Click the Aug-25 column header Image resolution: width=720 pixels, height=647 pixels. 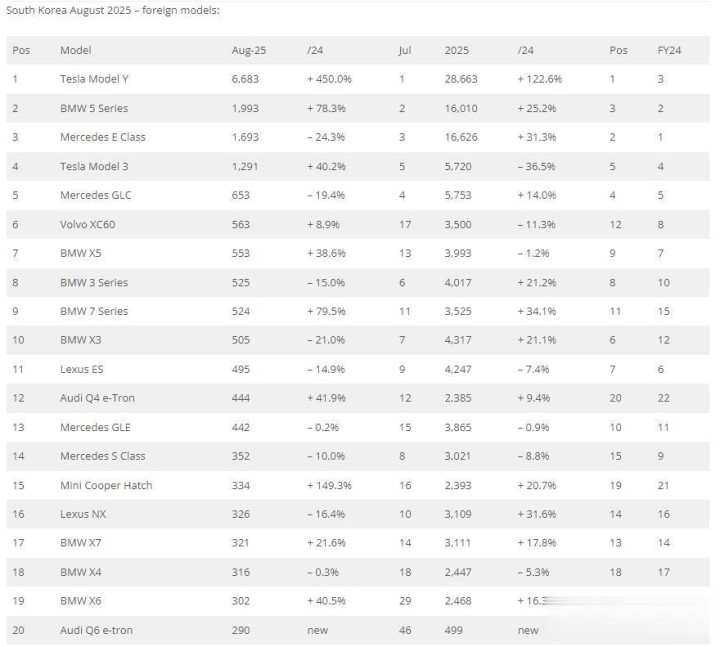pos(248,50)
